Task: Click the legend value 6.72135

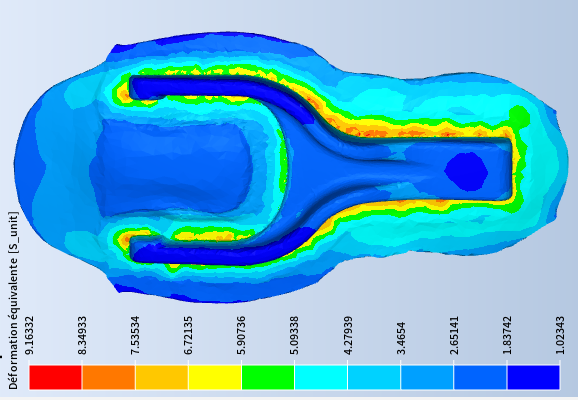Action: point(188,335)
